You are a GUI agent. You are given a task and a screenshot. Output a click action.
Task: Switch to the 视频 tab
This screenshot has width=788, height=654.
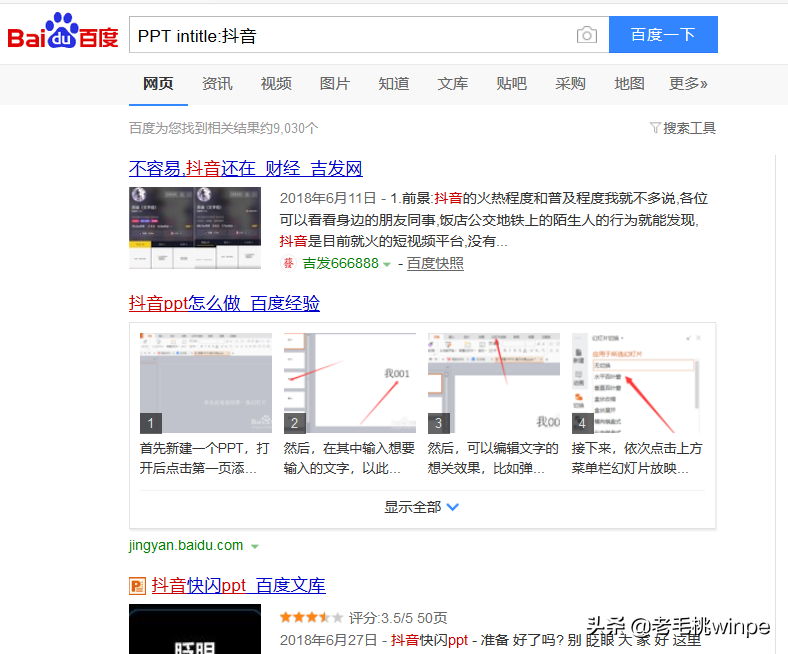pos(276,83)
